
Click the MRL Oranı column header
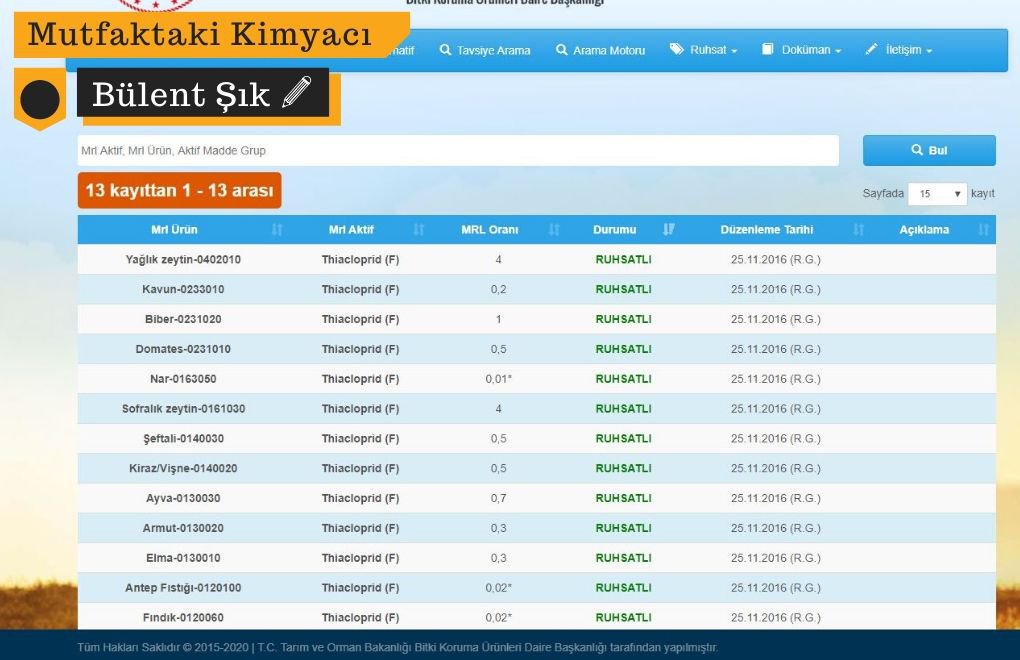[x=490, y=230]
